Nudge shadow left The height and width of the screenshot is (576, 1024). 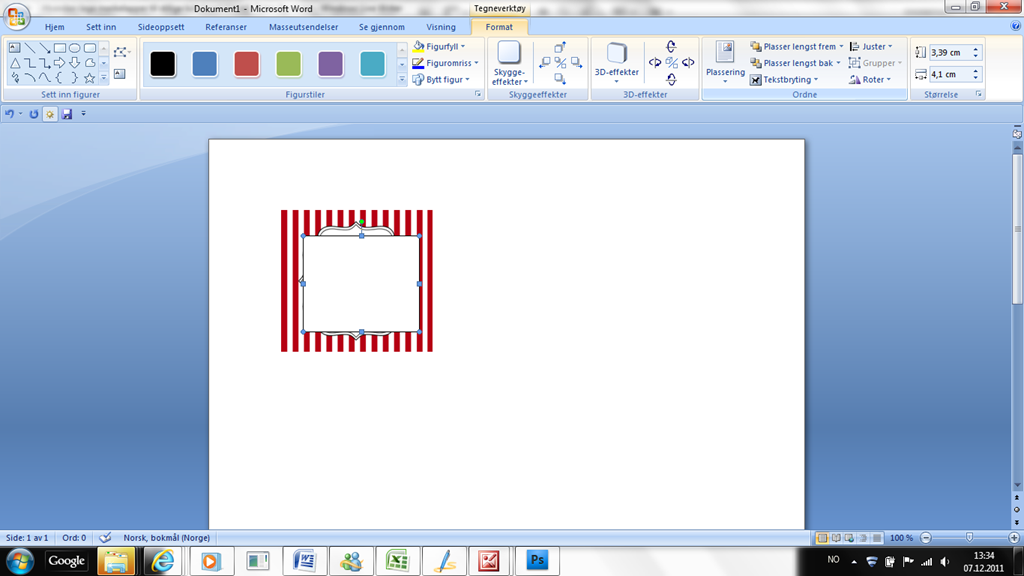tap(545, 63)
